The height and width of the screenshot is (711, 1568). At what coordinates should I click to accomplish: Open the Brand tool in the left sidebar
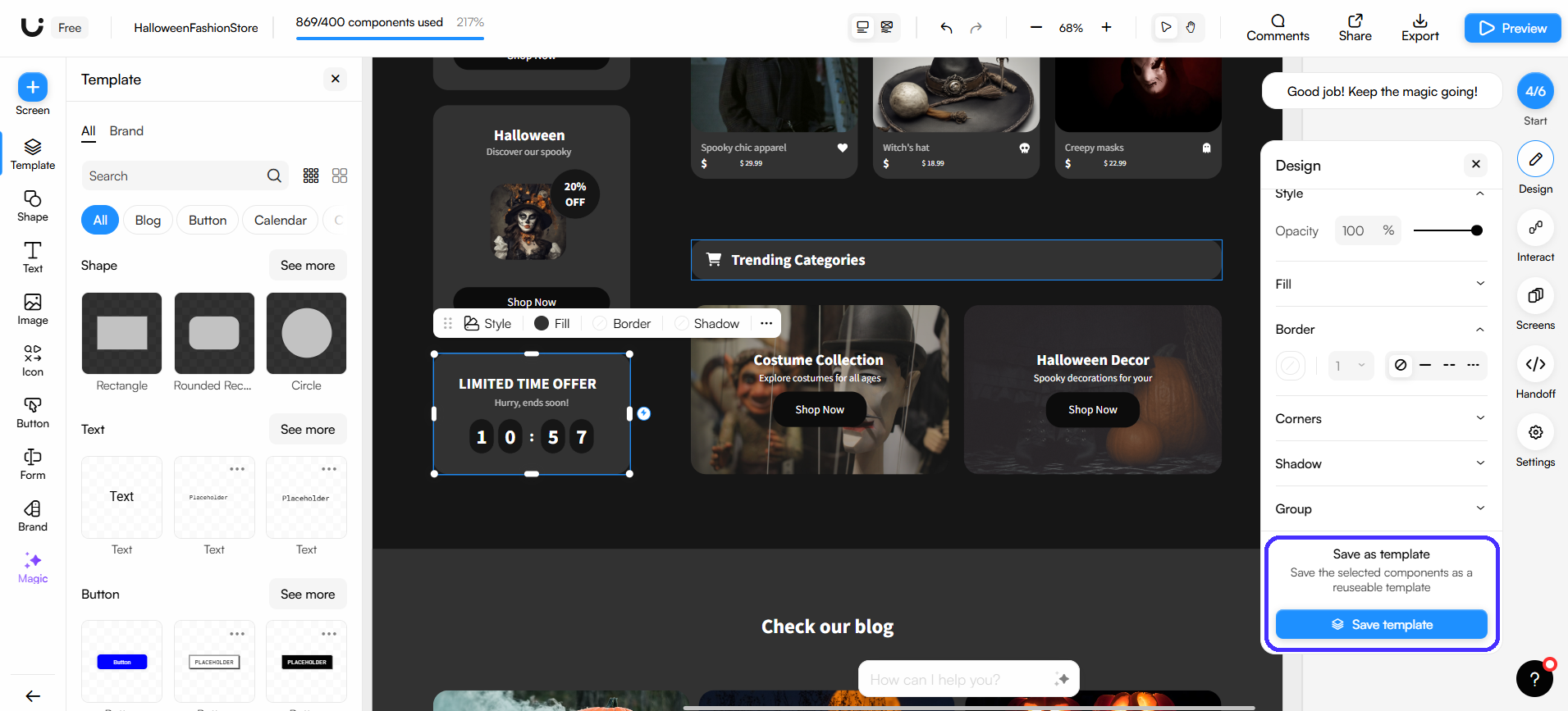[x=33, y=516]
